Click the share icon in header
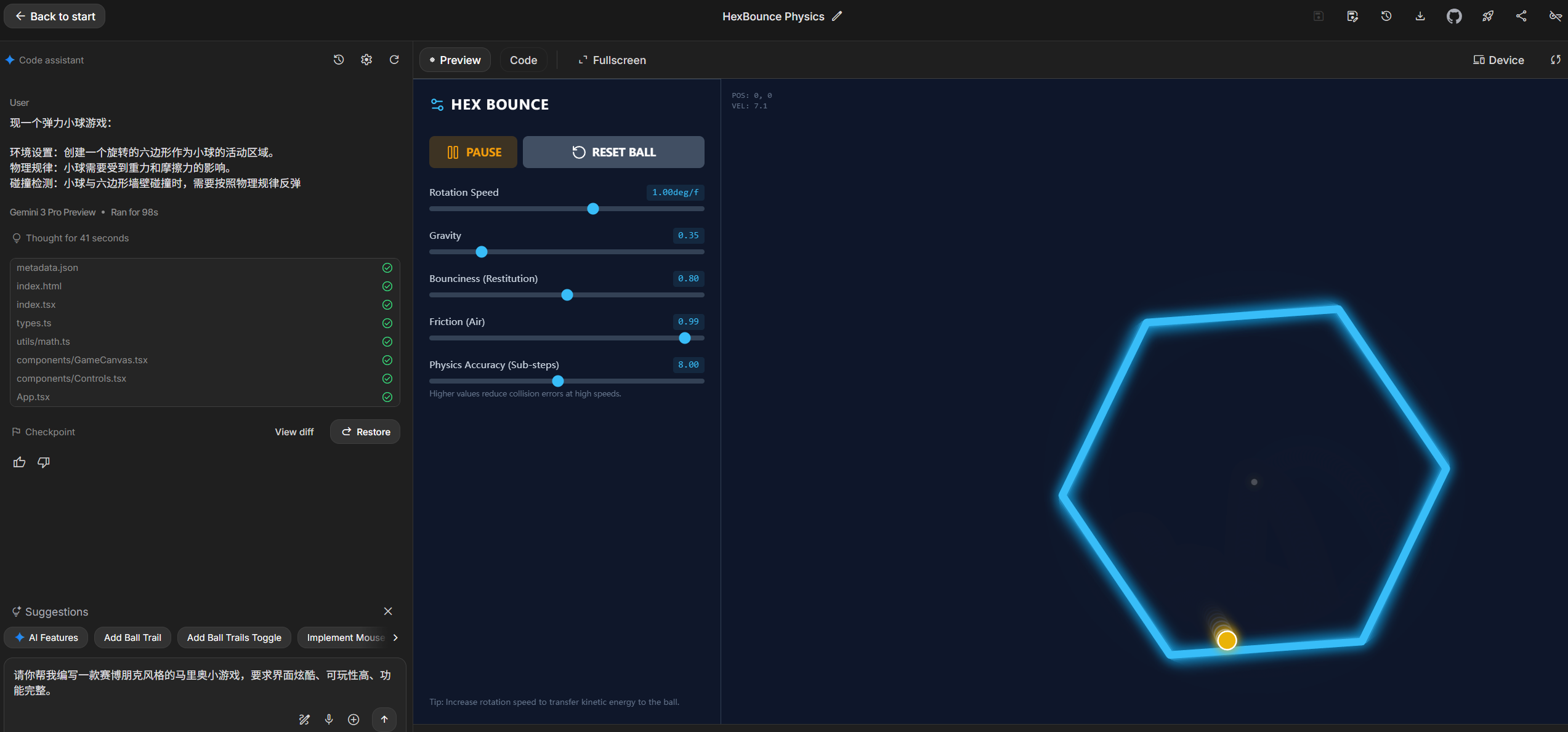1568x732 pixels. point(1521,17)
